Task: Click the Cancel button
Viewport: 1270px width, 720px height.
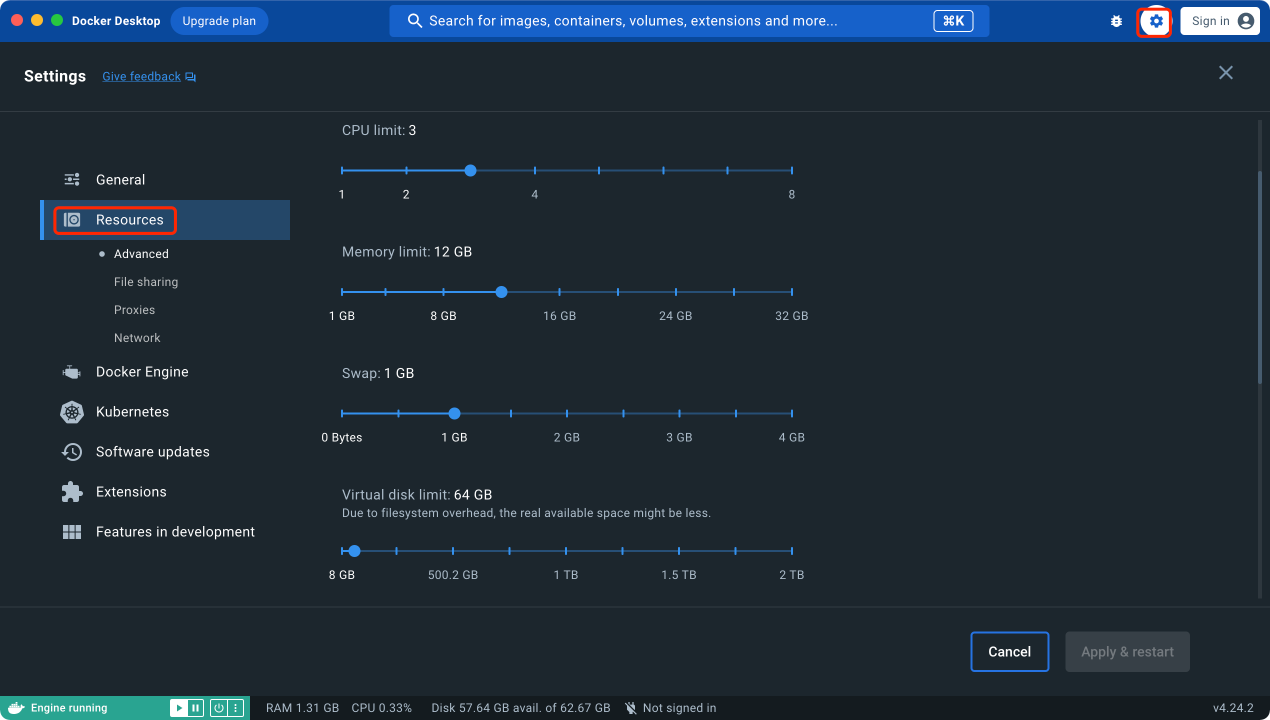Action: [1009, 652]
